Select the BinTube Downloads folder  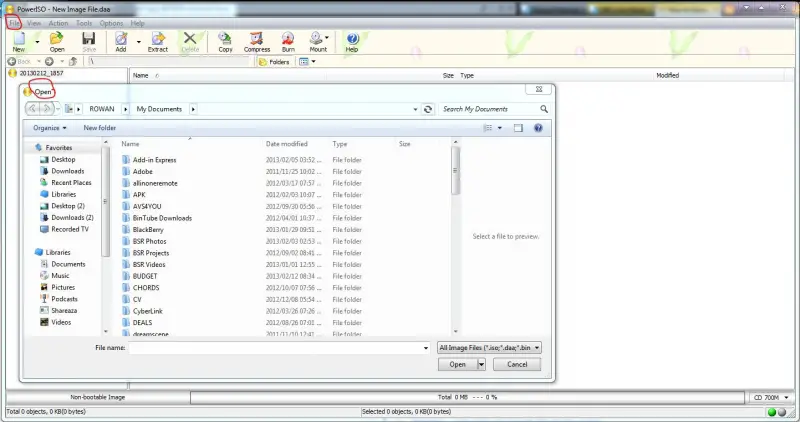point(162,218)
